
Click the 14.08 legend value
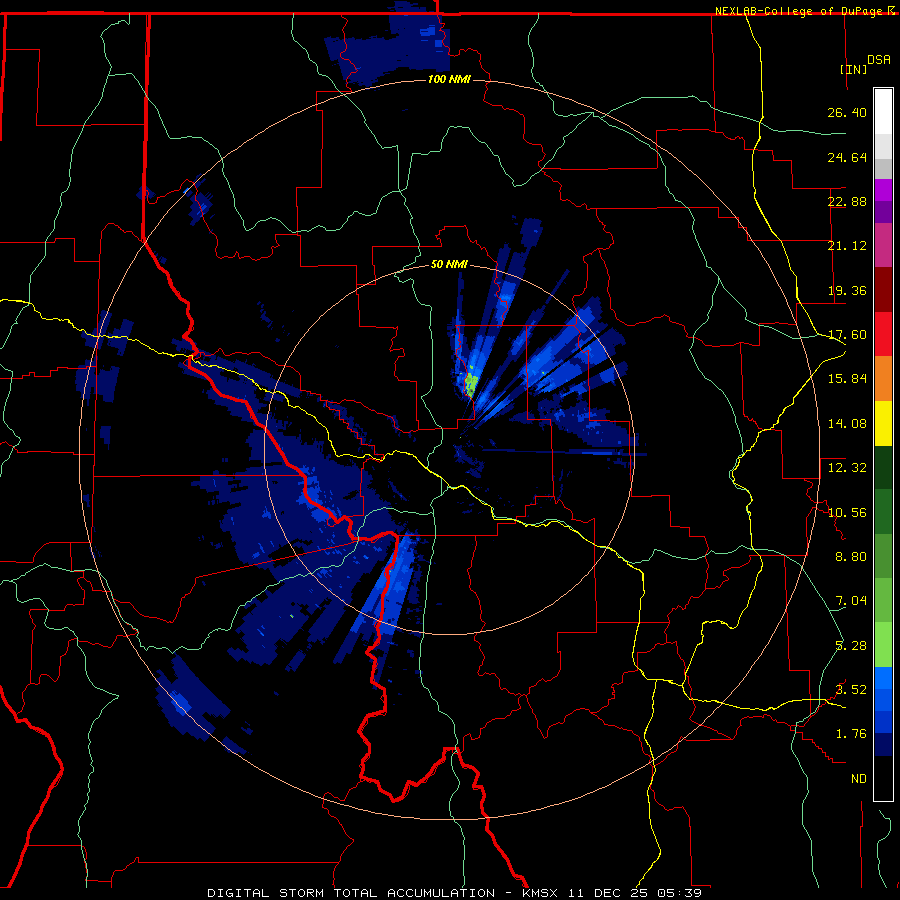[x=847, y=424]
